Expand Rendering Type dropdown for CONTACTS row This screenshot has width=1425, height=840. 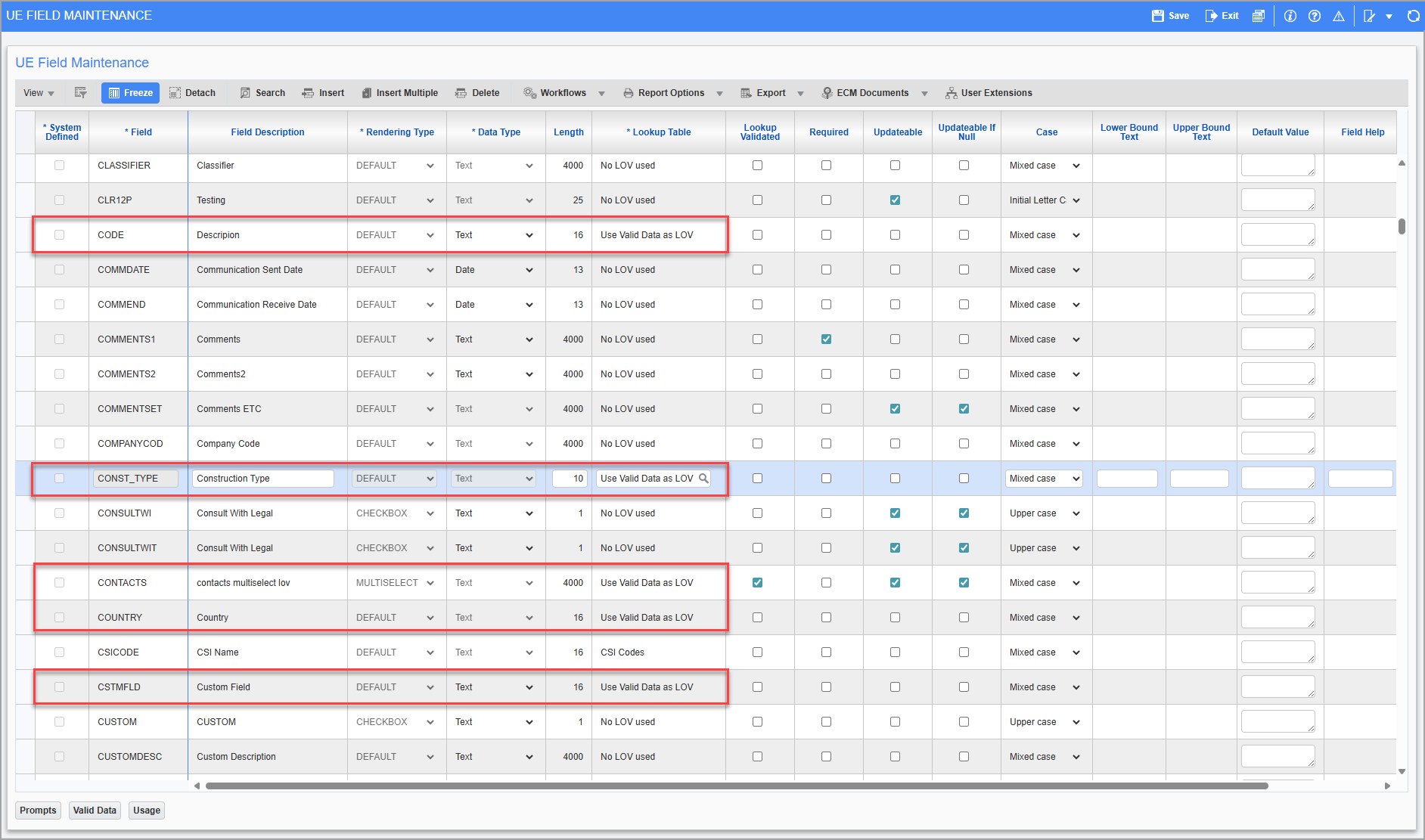pos(394,583)
